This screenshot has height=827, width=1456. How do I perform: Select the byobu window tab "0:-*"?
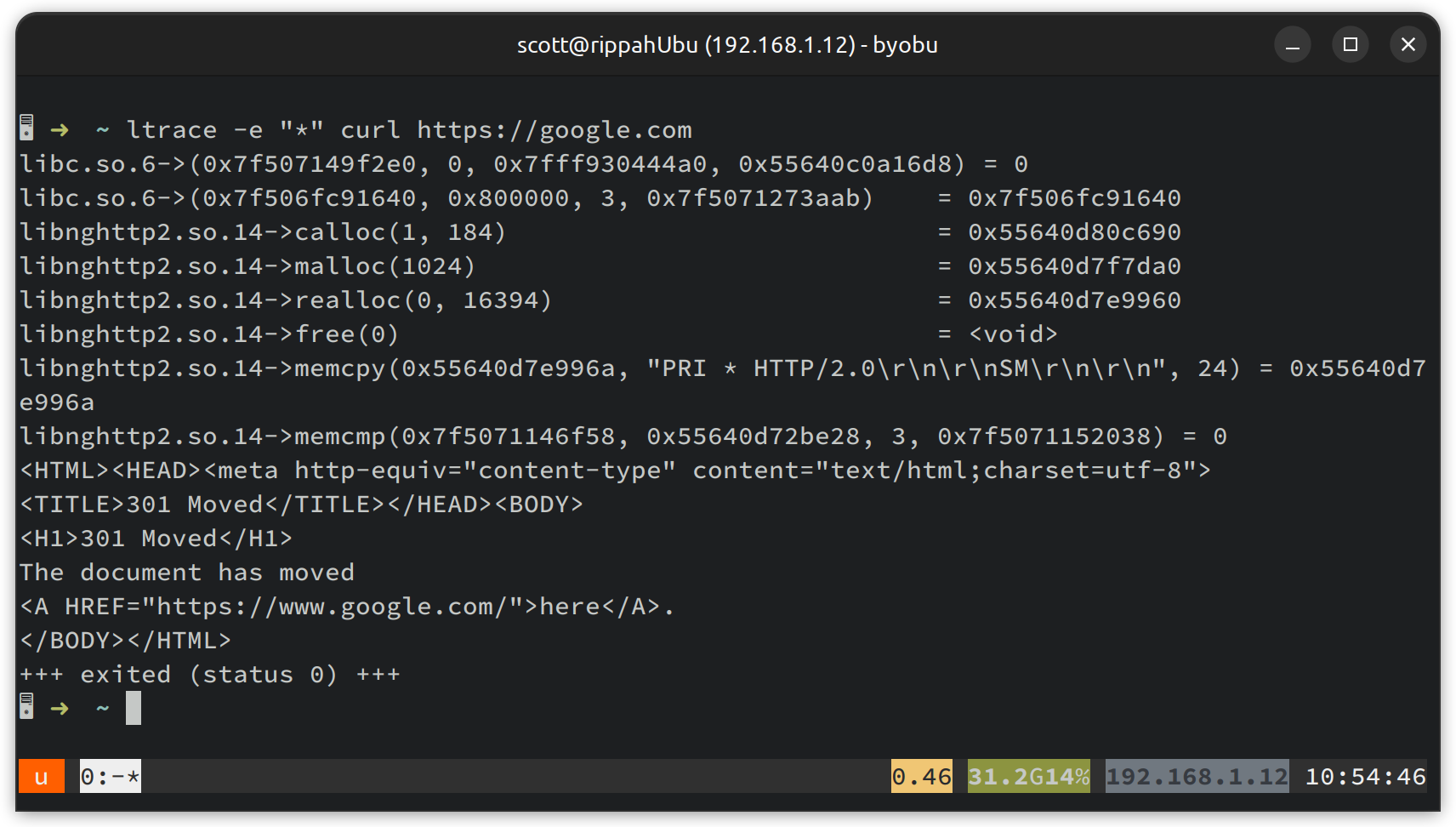tap(111, 776)
